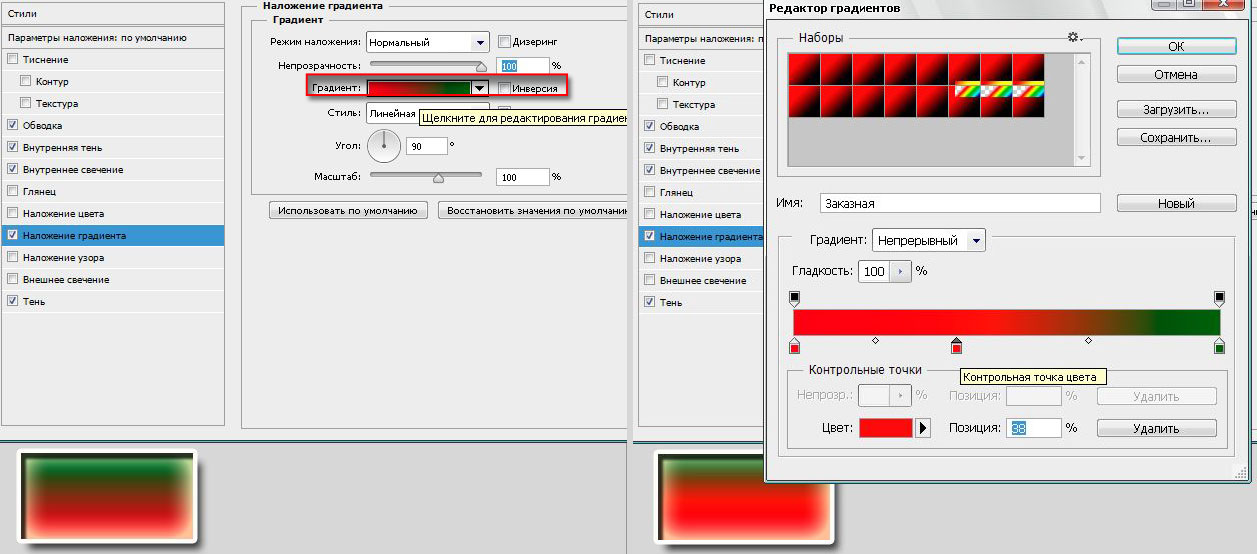Click the OK button in gradient editor
The height and width of the screenshot is (554, 1257).
pyautogui.click(x=1175, y=47)
